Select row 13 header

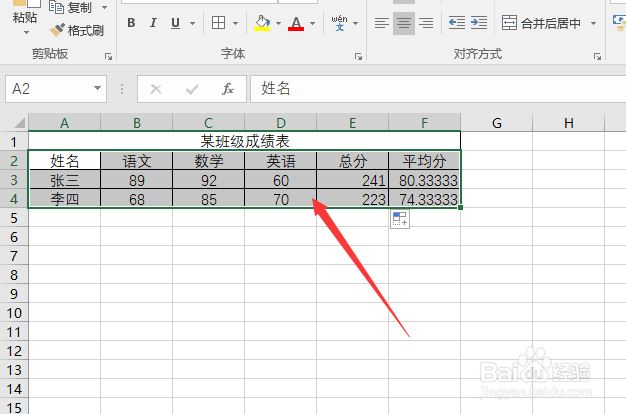14,370
